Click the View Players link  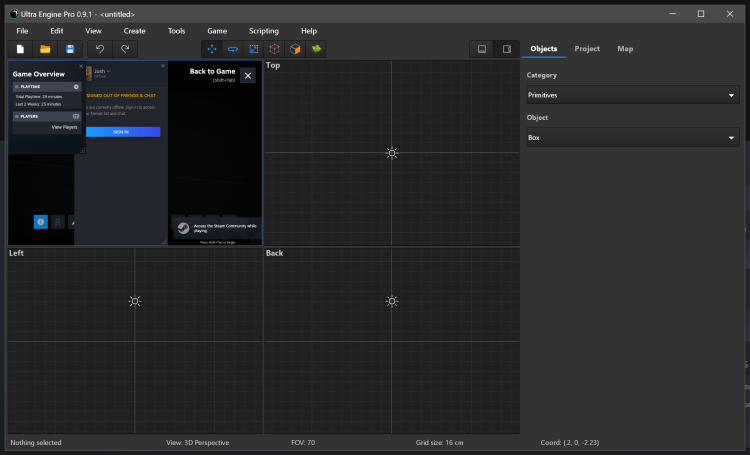tap(64, 127)
